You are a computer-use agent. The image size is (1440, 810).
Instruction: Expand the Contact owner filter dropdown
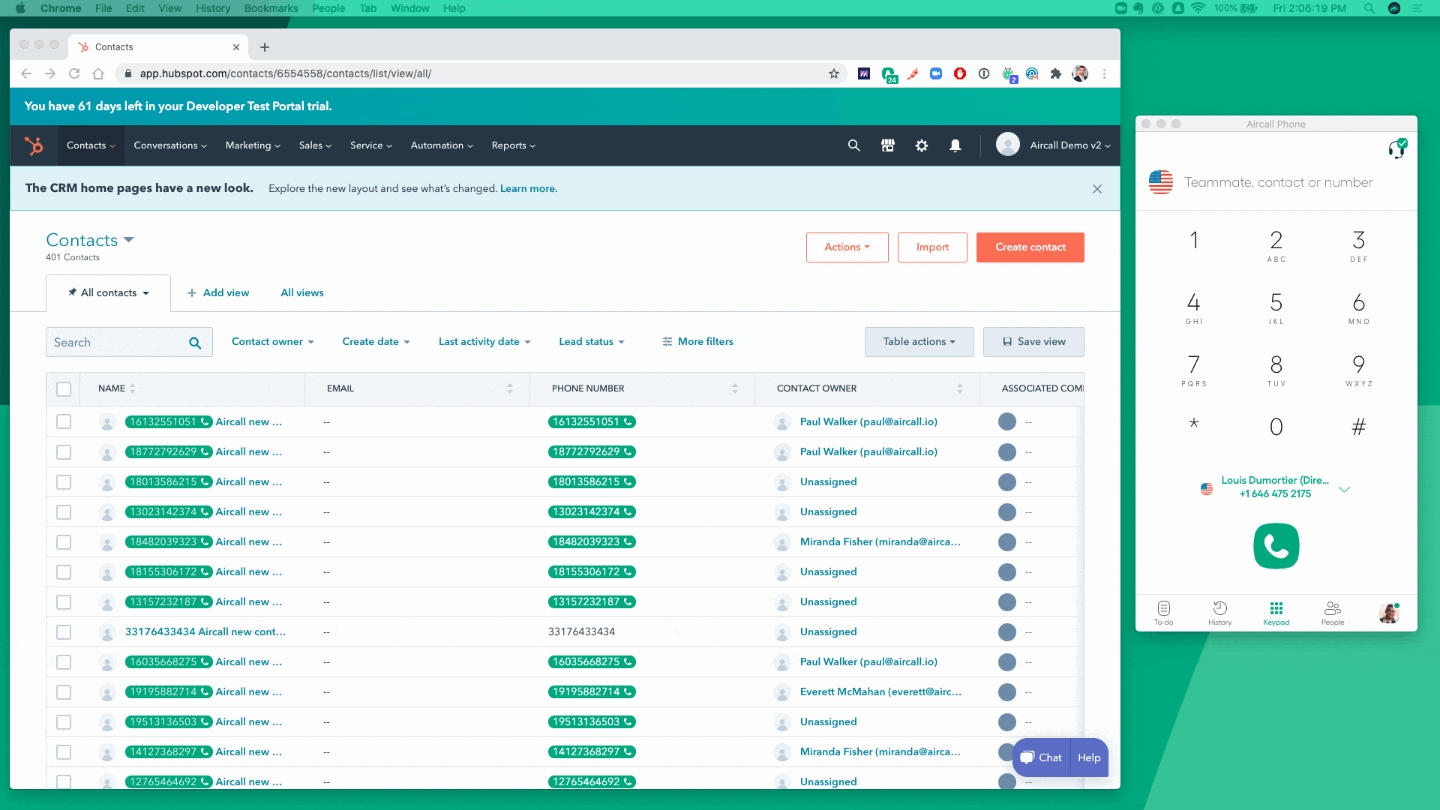point(272,342)
